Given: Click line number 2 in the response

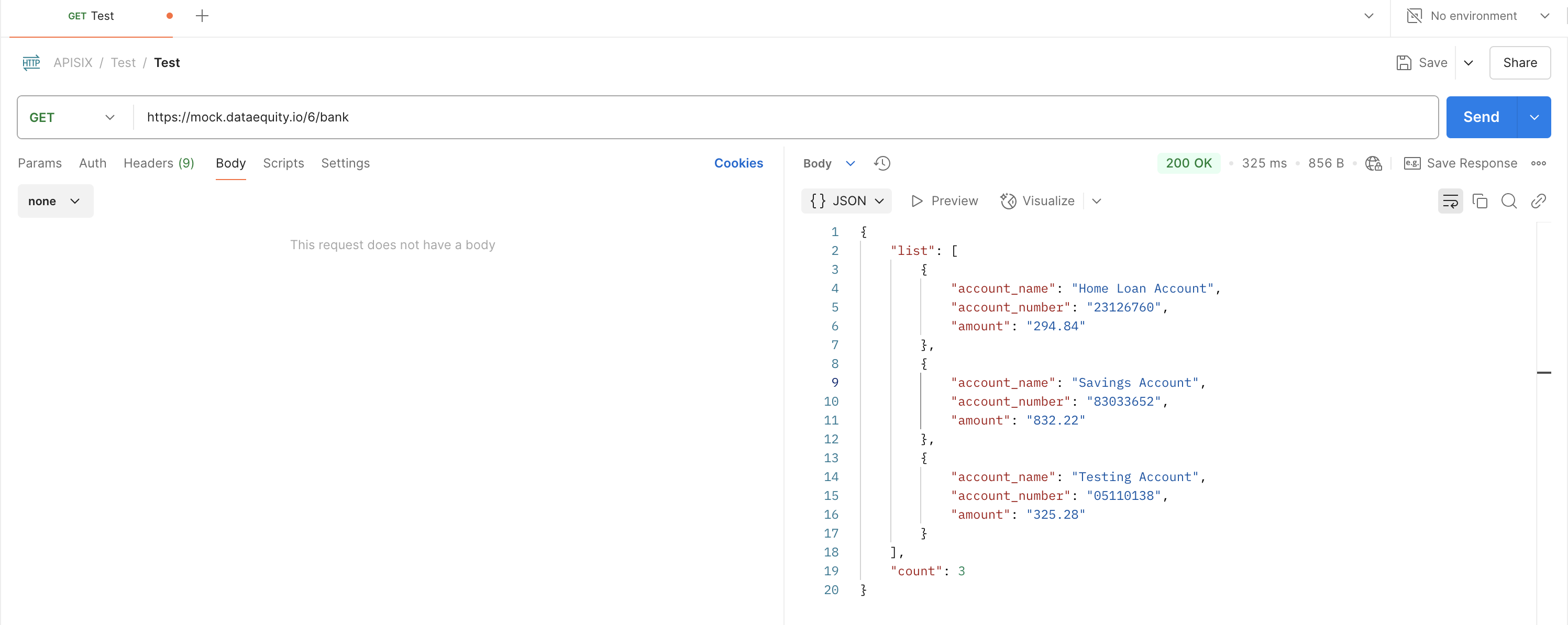Looking at the screenshot, I should click(x=834, y=251).
